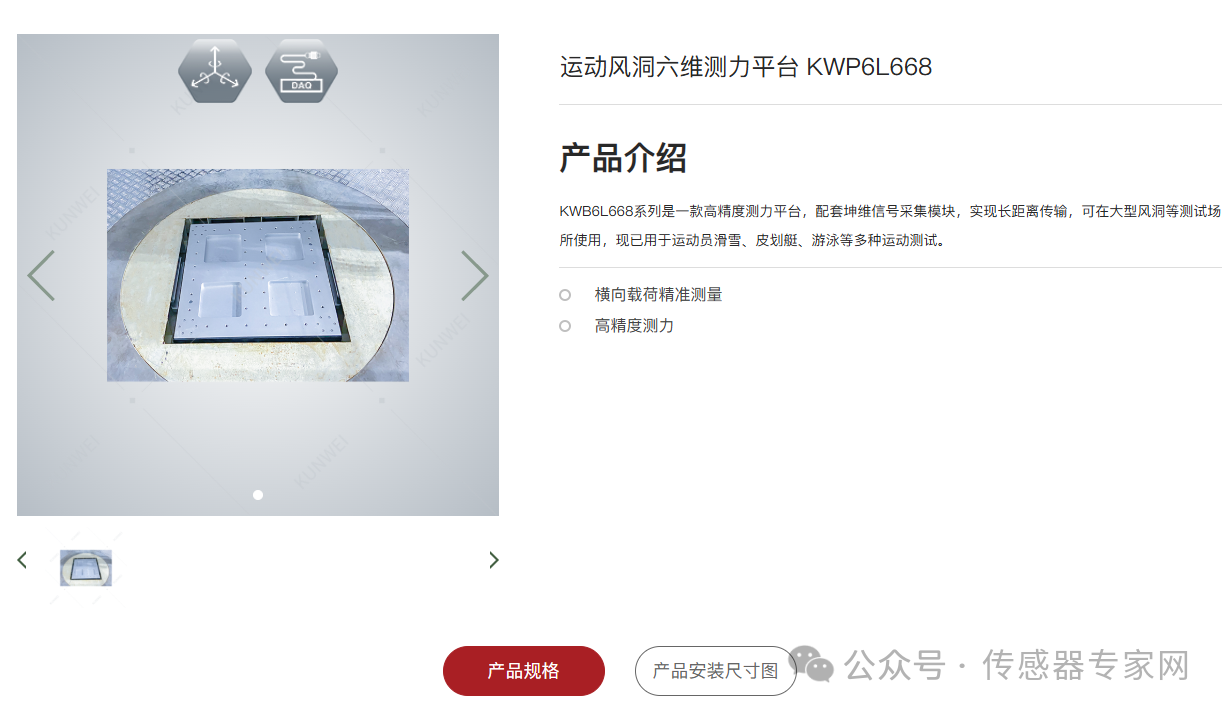The image size is (1229, 714).
Task: Click the small thumbnail strip right arrow
Action: coord(493,560)
